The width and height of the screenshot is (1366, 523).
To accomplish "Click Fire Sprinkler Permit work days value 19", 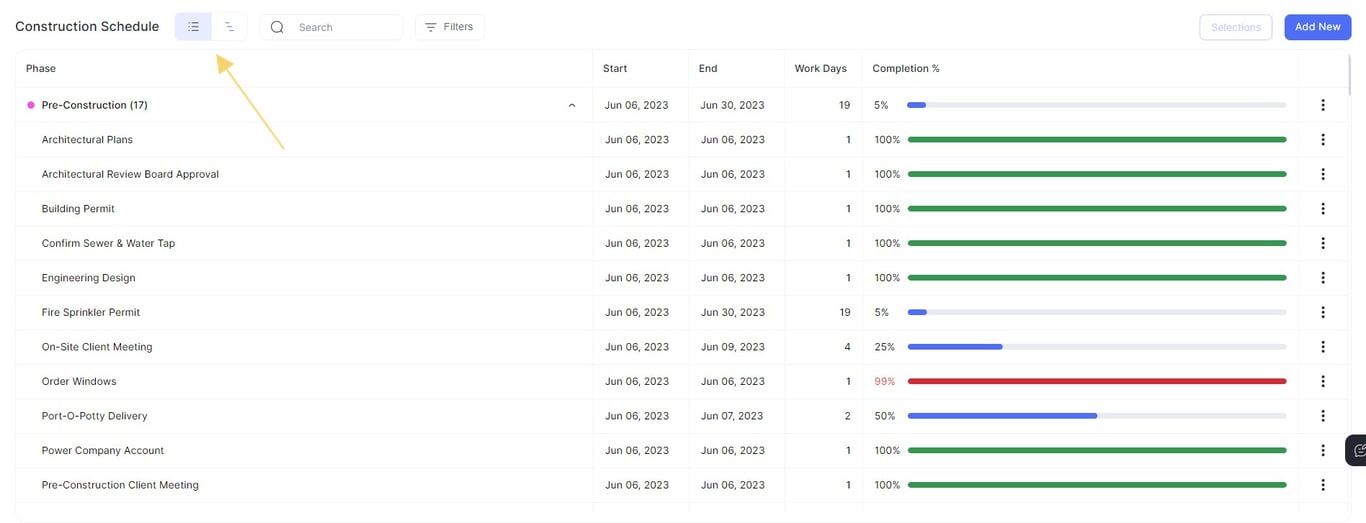I will coord(845,312).
